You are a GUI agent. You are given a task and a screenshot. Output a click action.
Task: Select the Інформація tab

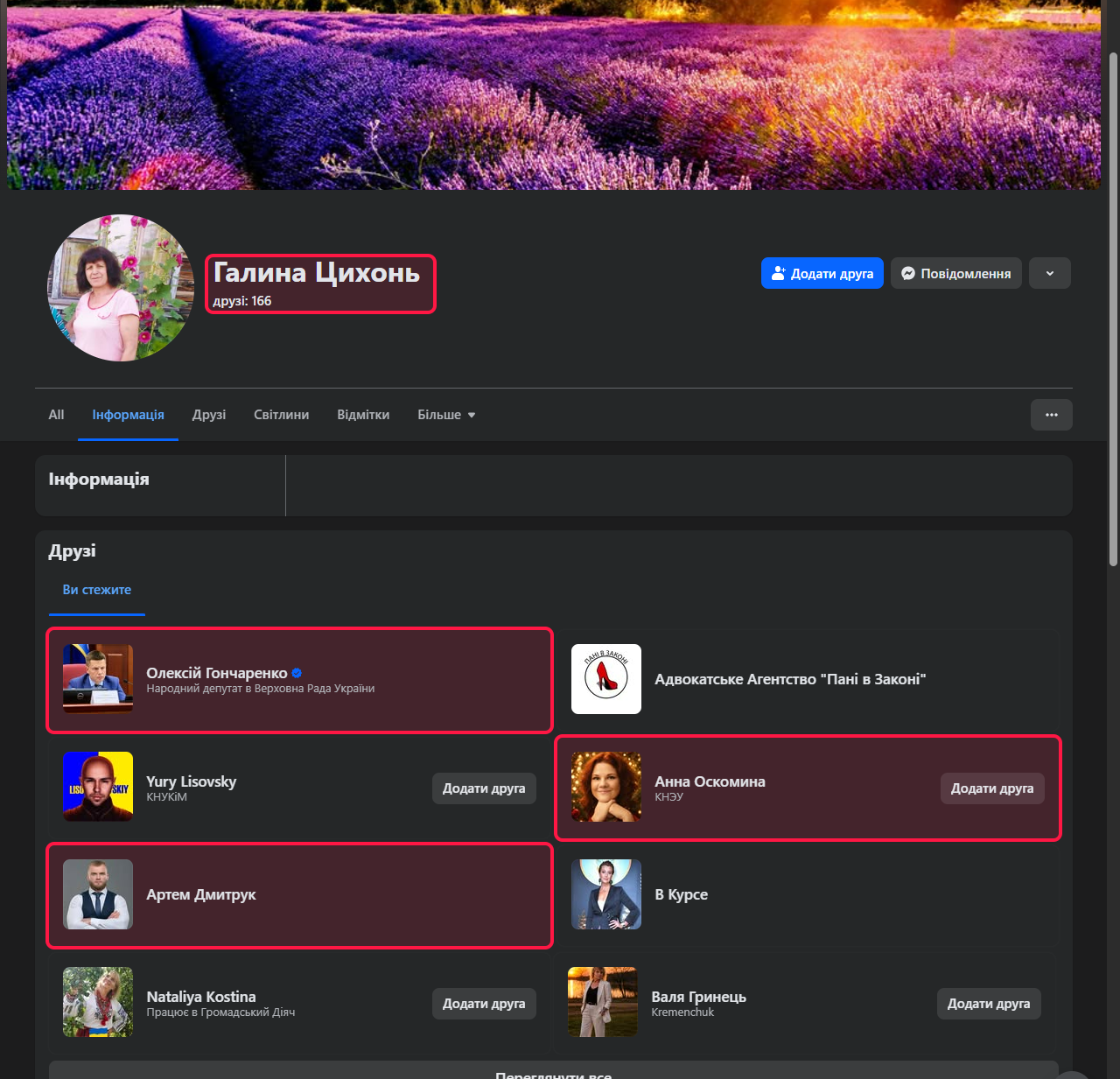(128, 415)
